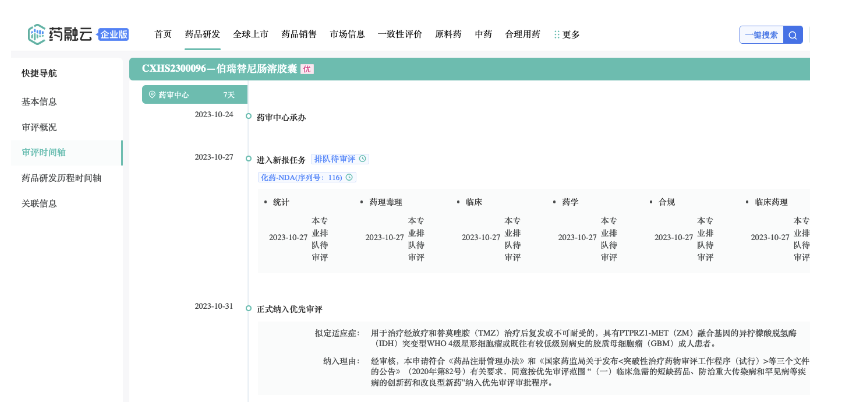Open 一致性评价 menu item

(399, 34)
